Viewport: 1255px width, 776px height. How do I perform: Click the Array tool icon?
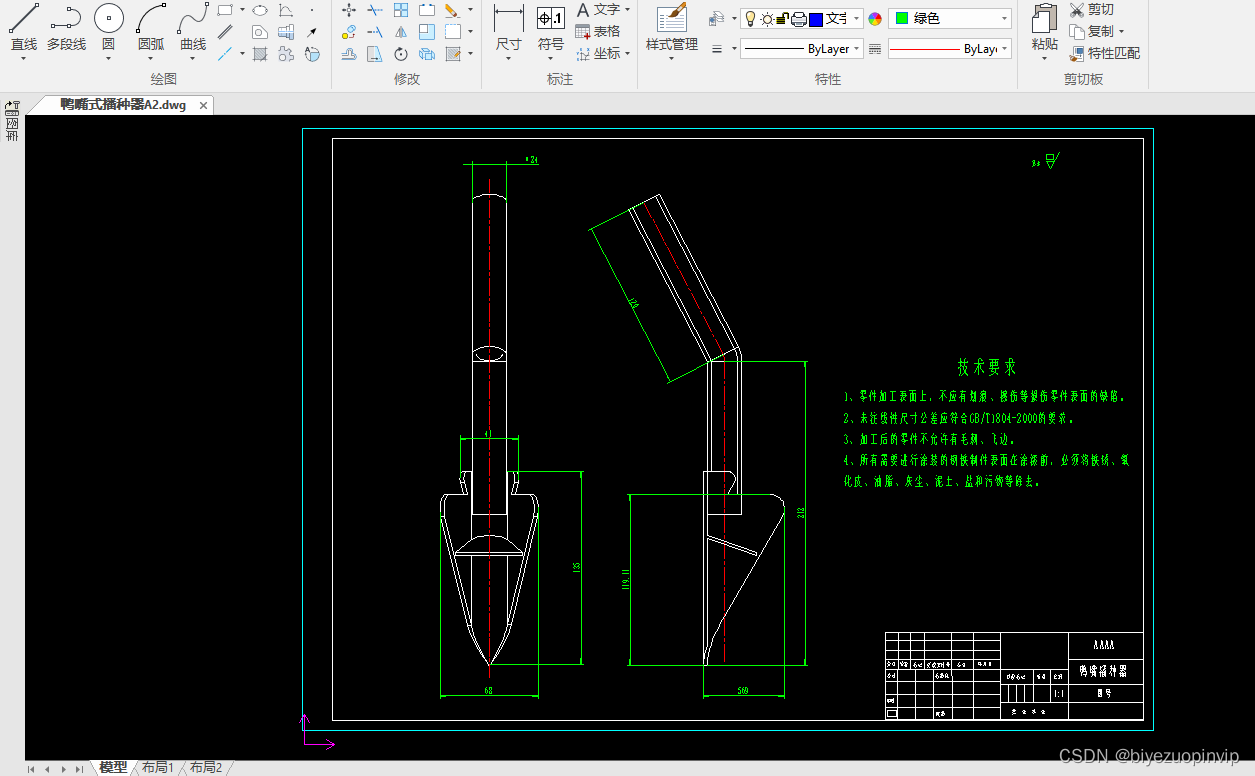pos(400,10)
